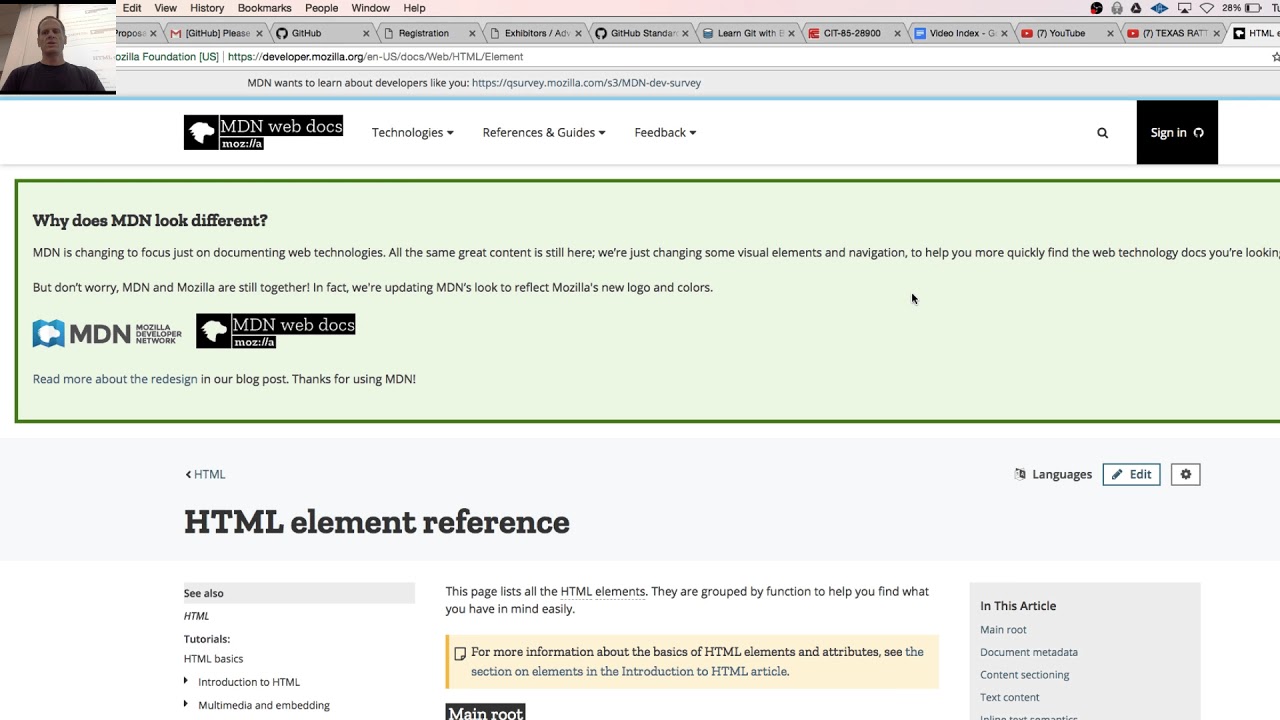1280x720 pixels.
Task: Click the GitHub tab's octocat favicon
Action: pos(281,33)
